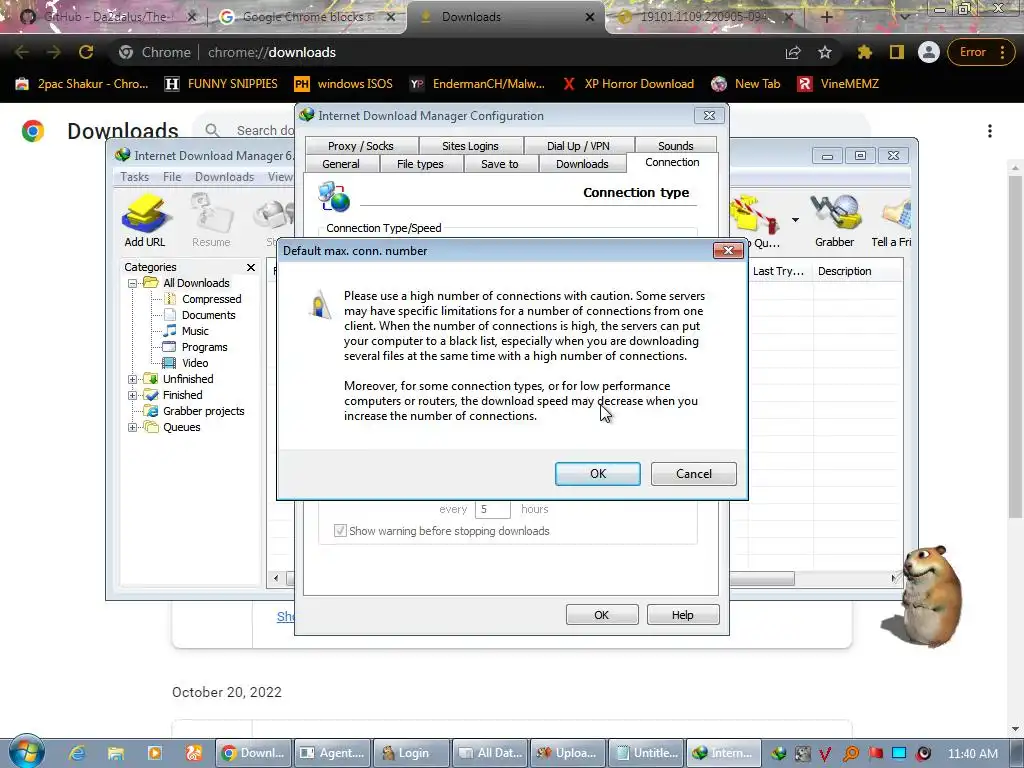1024x768 pixels.
Task: Open Windows Explorer from taskbar
Action: click(x=116, y=753)
